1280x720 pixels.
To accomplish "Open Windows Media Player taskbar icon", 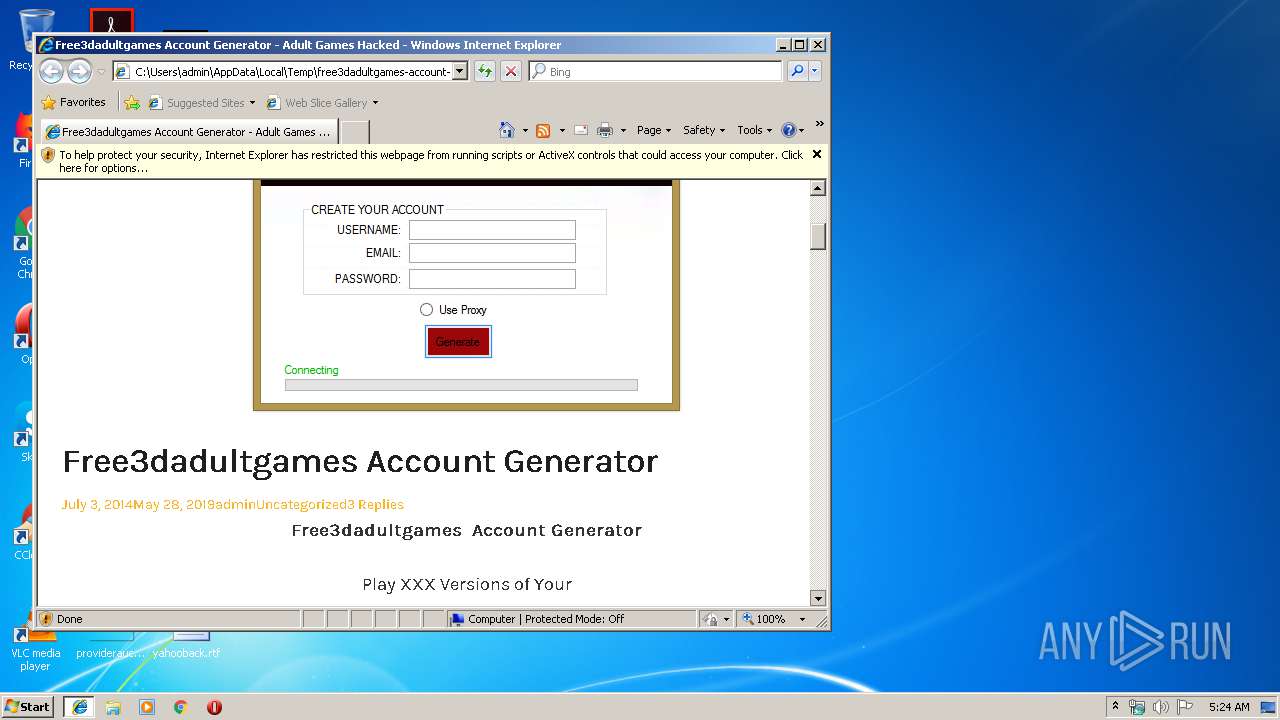I will (147, 707).
